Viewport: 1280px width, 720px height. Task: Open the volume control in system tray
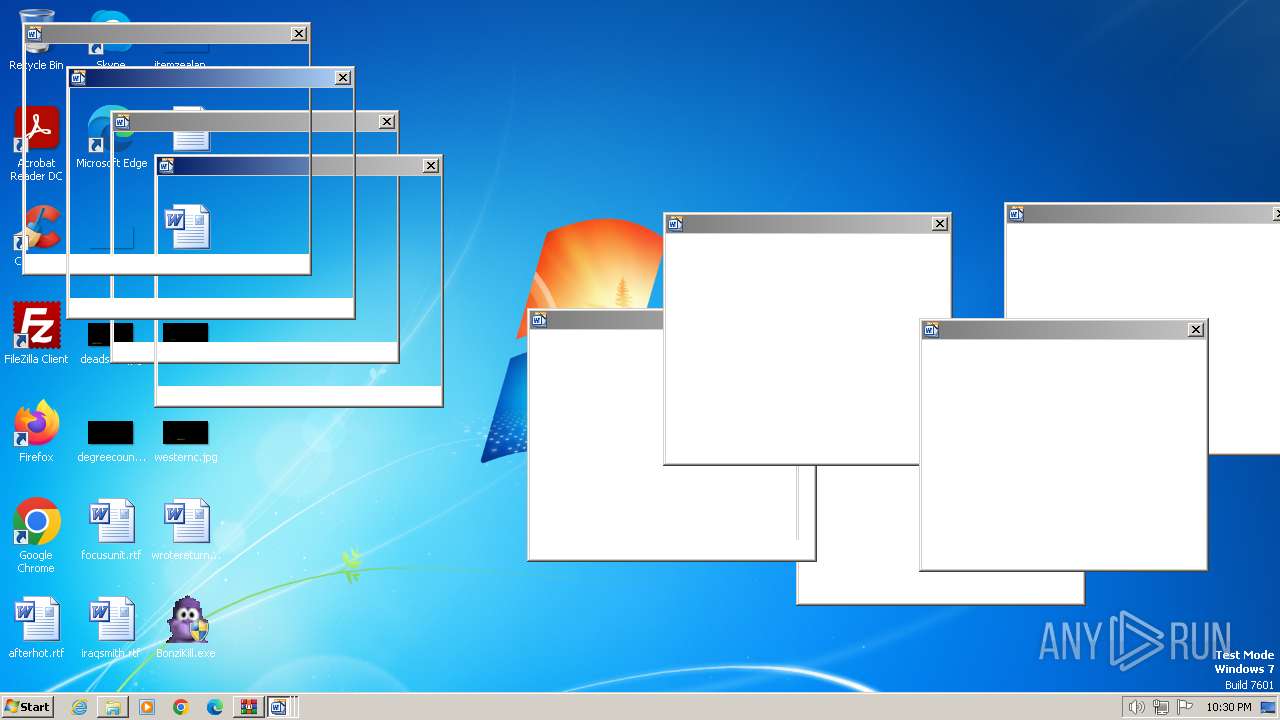click(1136, 707)
